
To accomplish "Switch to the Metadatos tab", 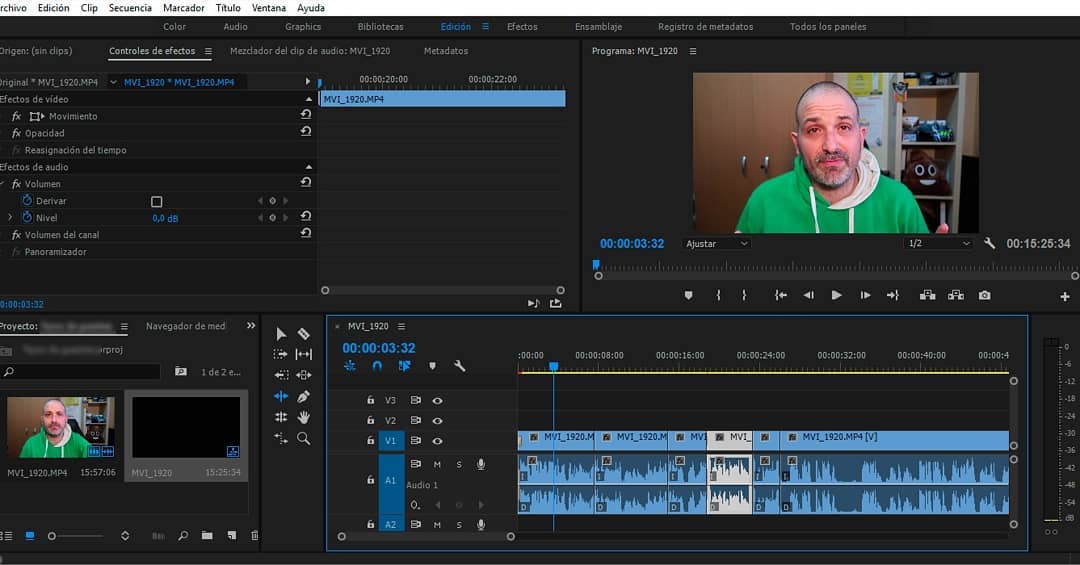I will [445, 51].
